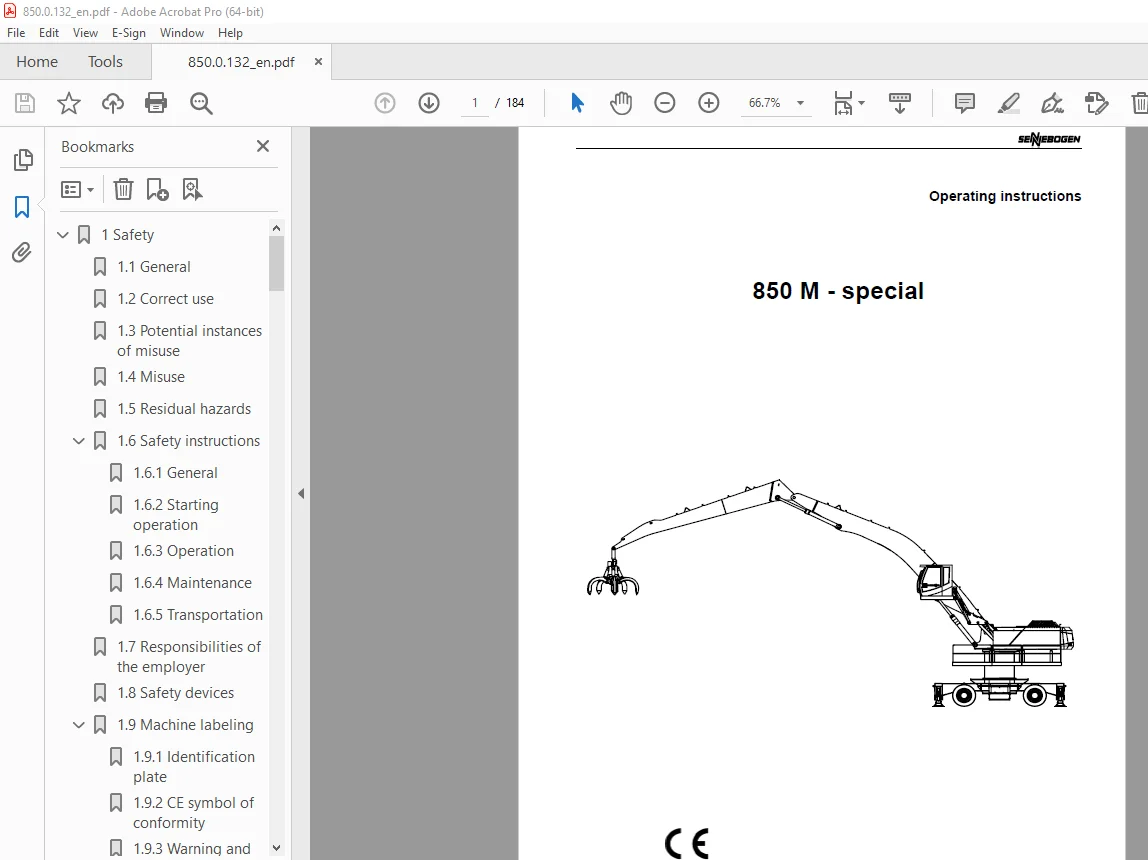Find current bookmark icon
The height and width of the screenshot is (860, 1148).
click(192, 190)
